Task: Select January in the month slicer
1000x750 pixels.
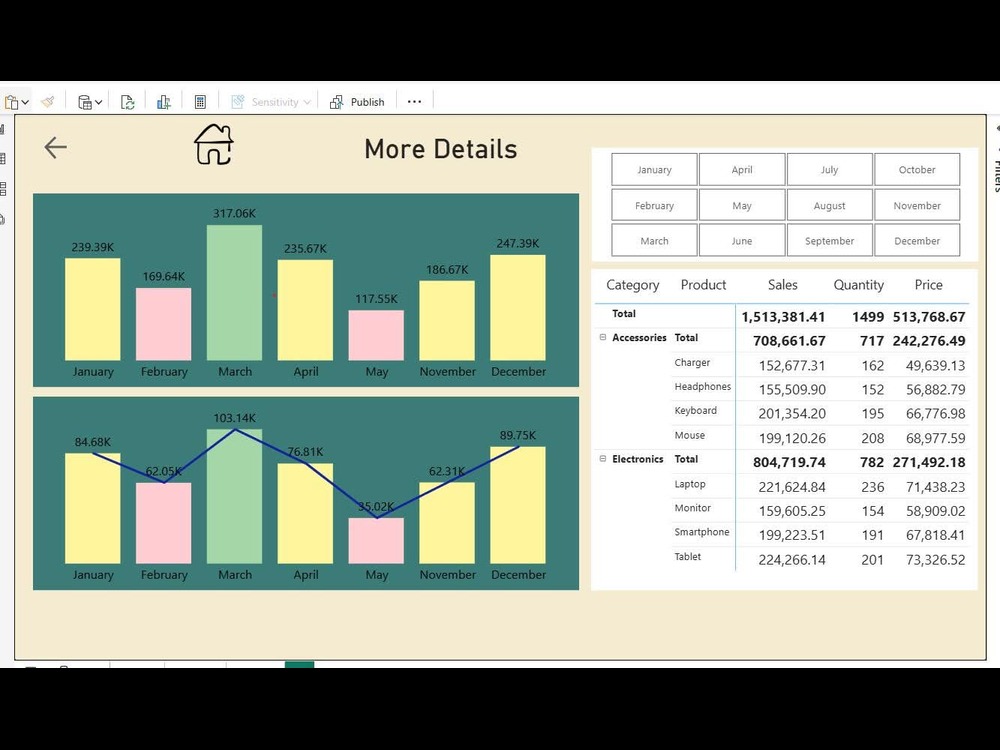Action: tap(654, 170)
